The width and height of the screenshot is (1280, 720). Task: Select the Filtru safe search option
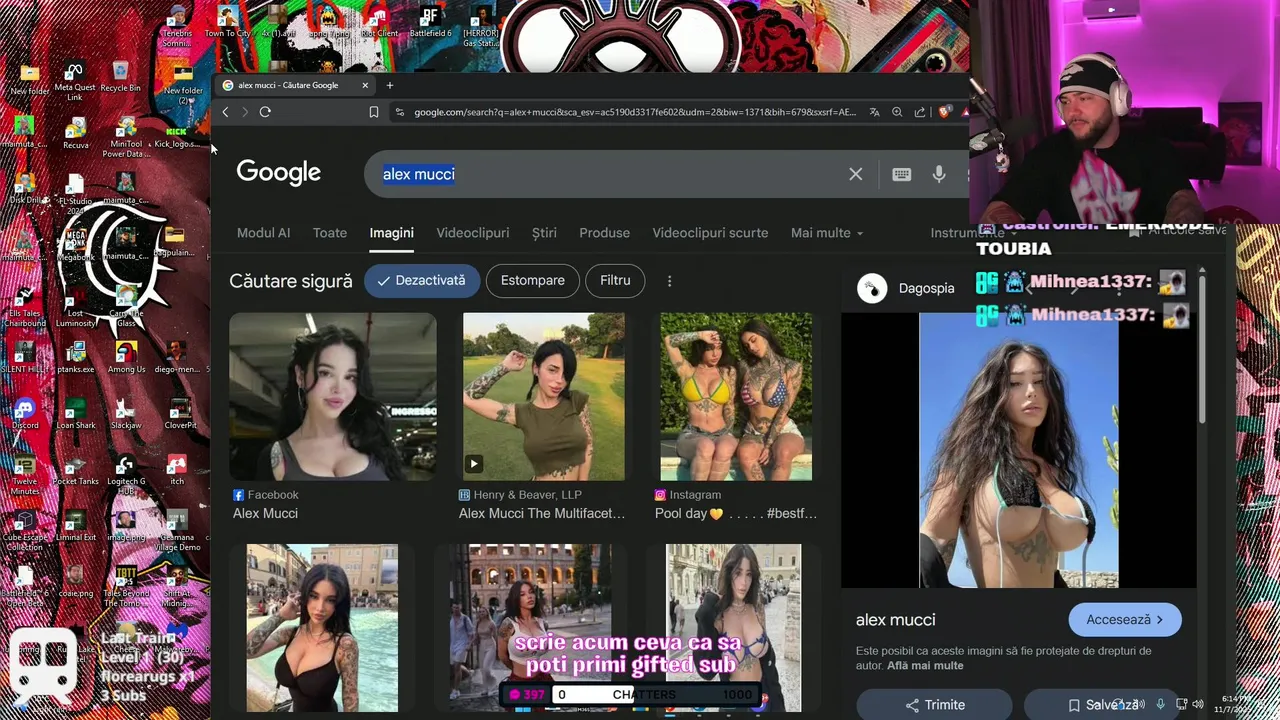(x=615, y=281)
